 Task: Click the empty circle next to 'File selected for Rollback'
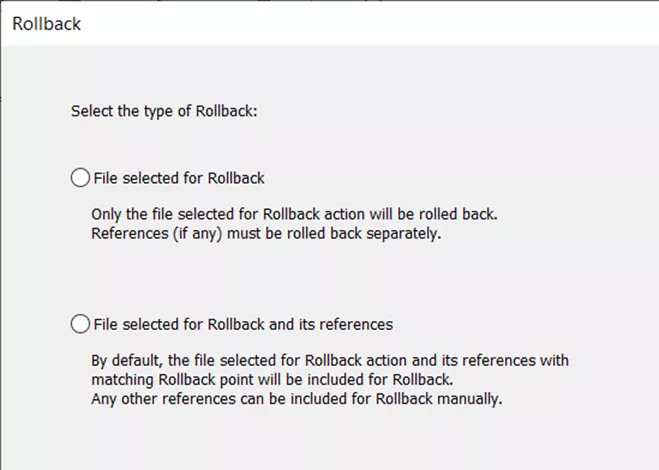click(x=80, y=178)
